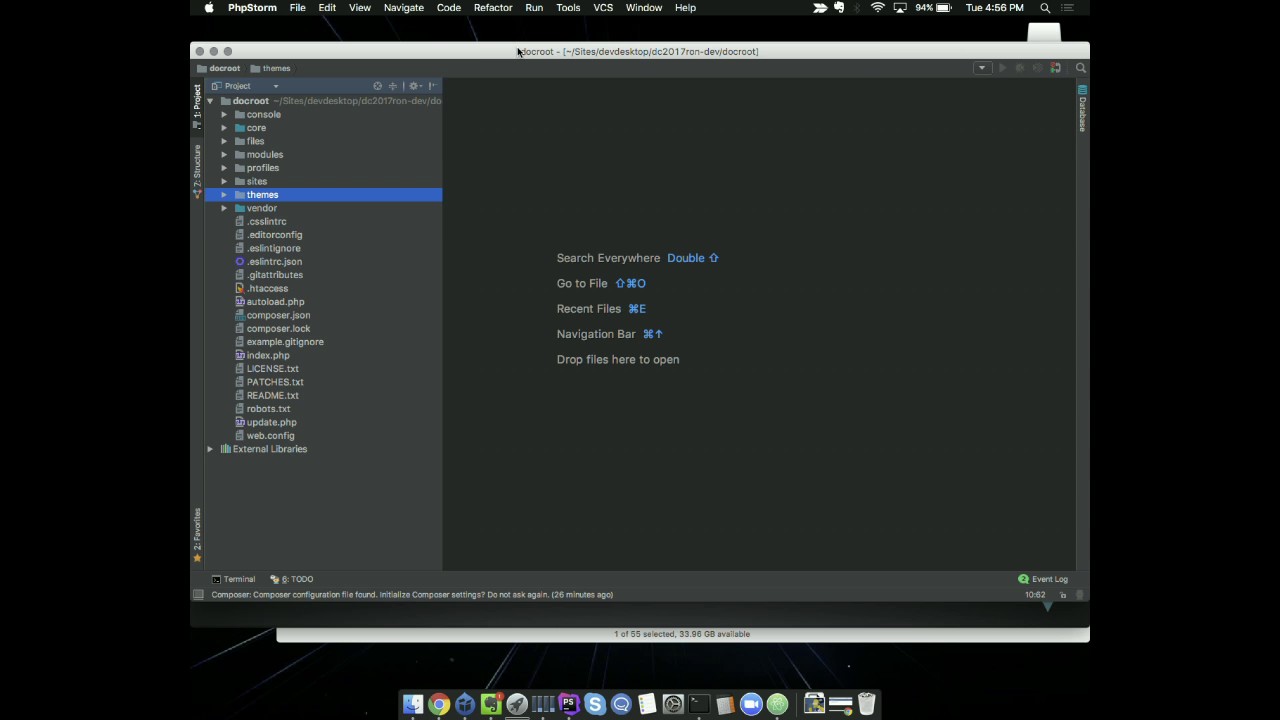Expand External Libraries node
This screenshot has width=1280, height=720.
pyautogui.click(x=210, y=449)
